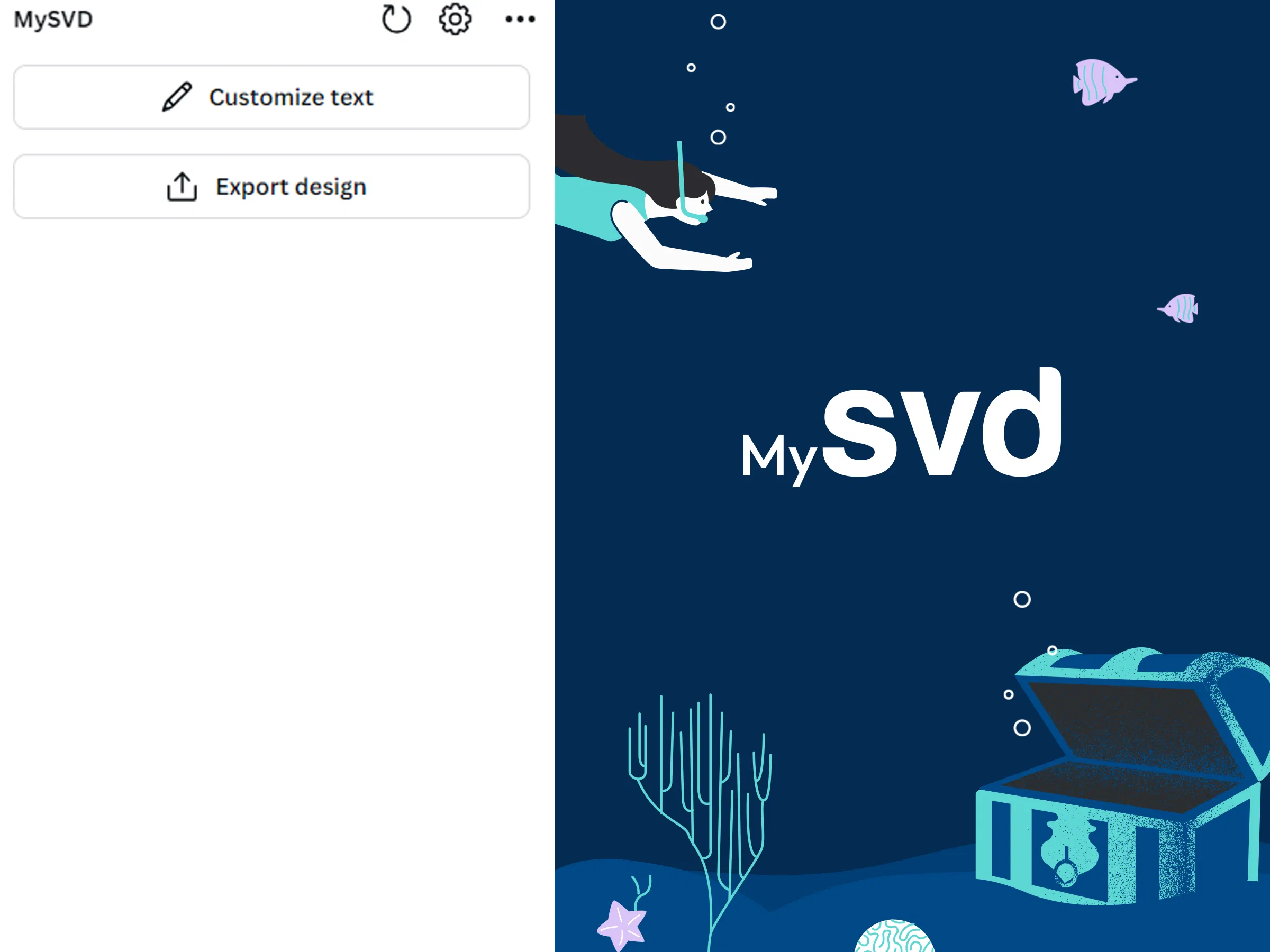Open settings via the gear icon

point(455,19)
